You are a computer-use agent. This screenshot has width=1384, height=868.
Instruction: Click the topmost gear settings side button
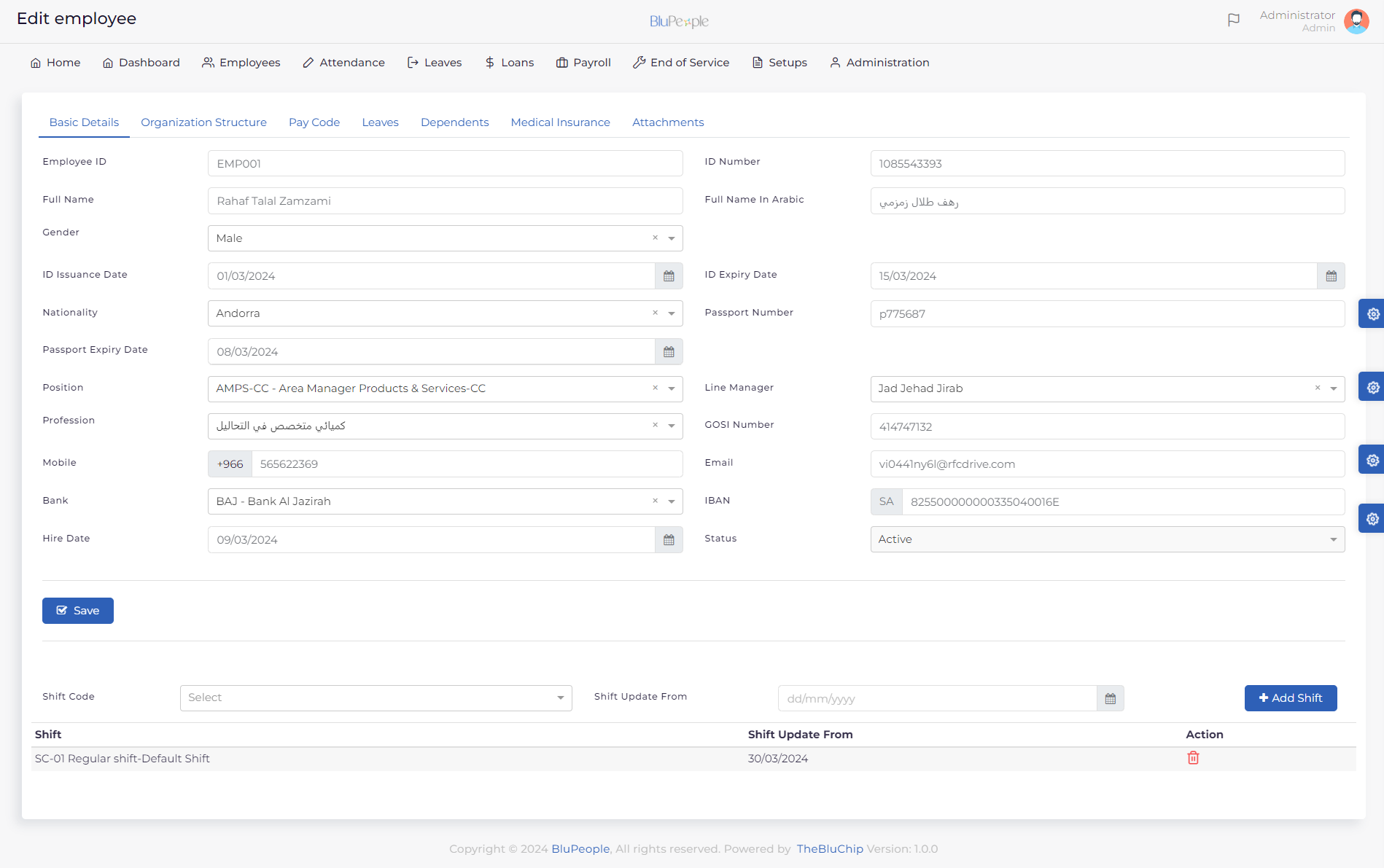1372,314
